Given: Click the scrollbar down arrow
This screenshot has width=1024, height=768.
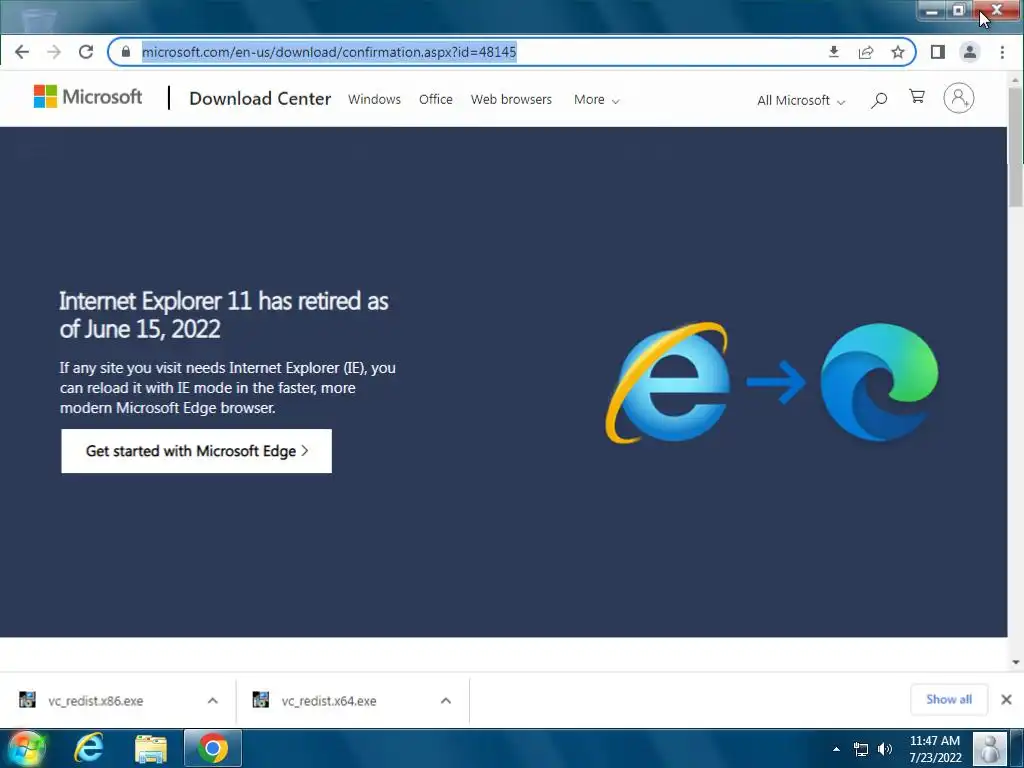Looking at the screenshot, I should [1015, 662].
